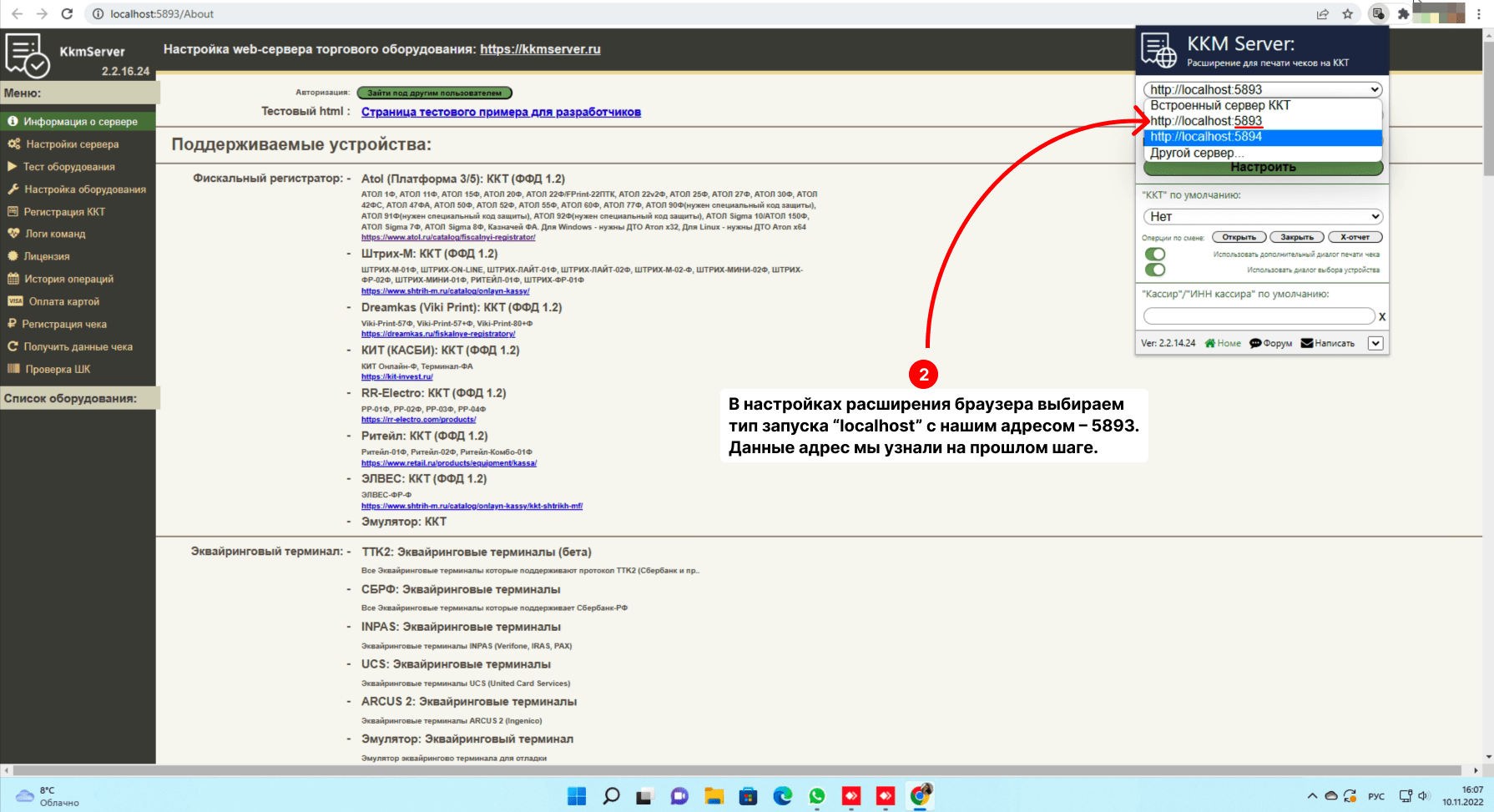Viewport: 1494px width, 812px height.
Task: Click the KKM Server extension popup logo
Action: (1159, 50)
